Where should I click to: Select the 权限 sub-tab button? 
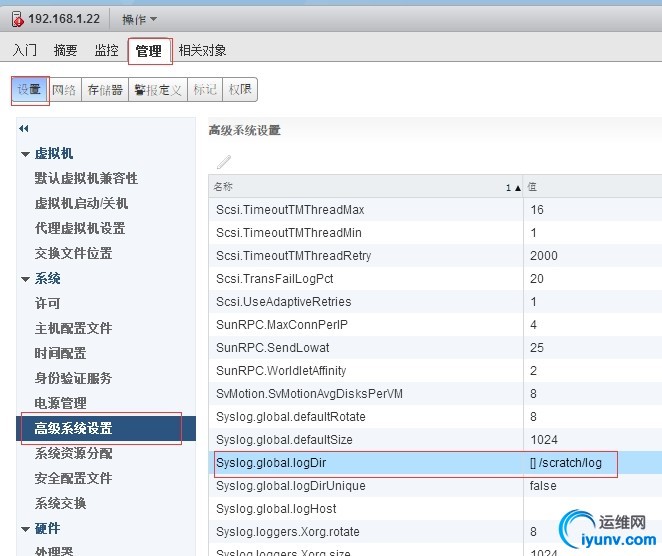pyautogui.click(x=240, y=90)
